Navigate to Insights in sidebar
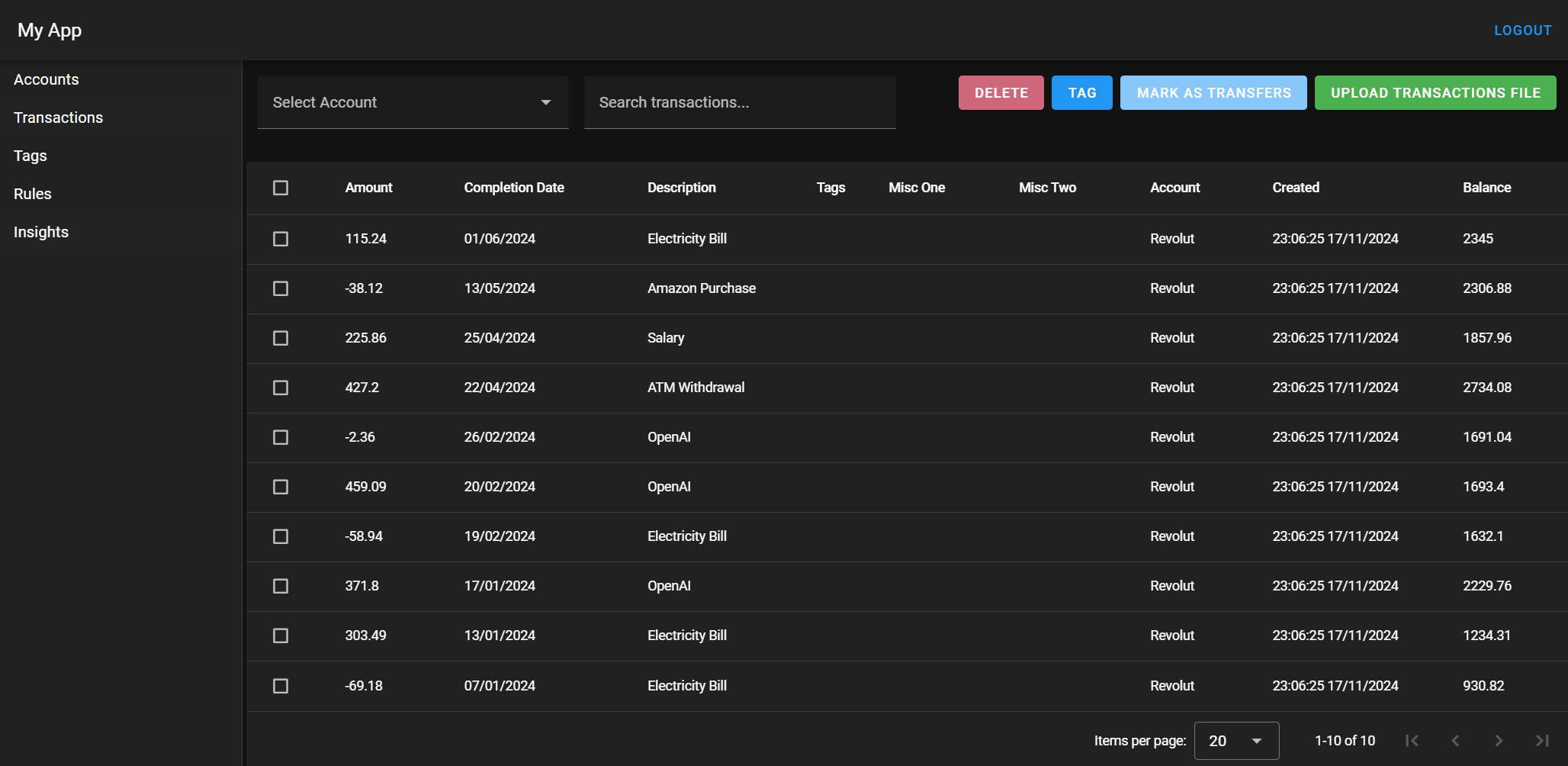The width and height of the screenshot is (1568, 766). point(41,232)
